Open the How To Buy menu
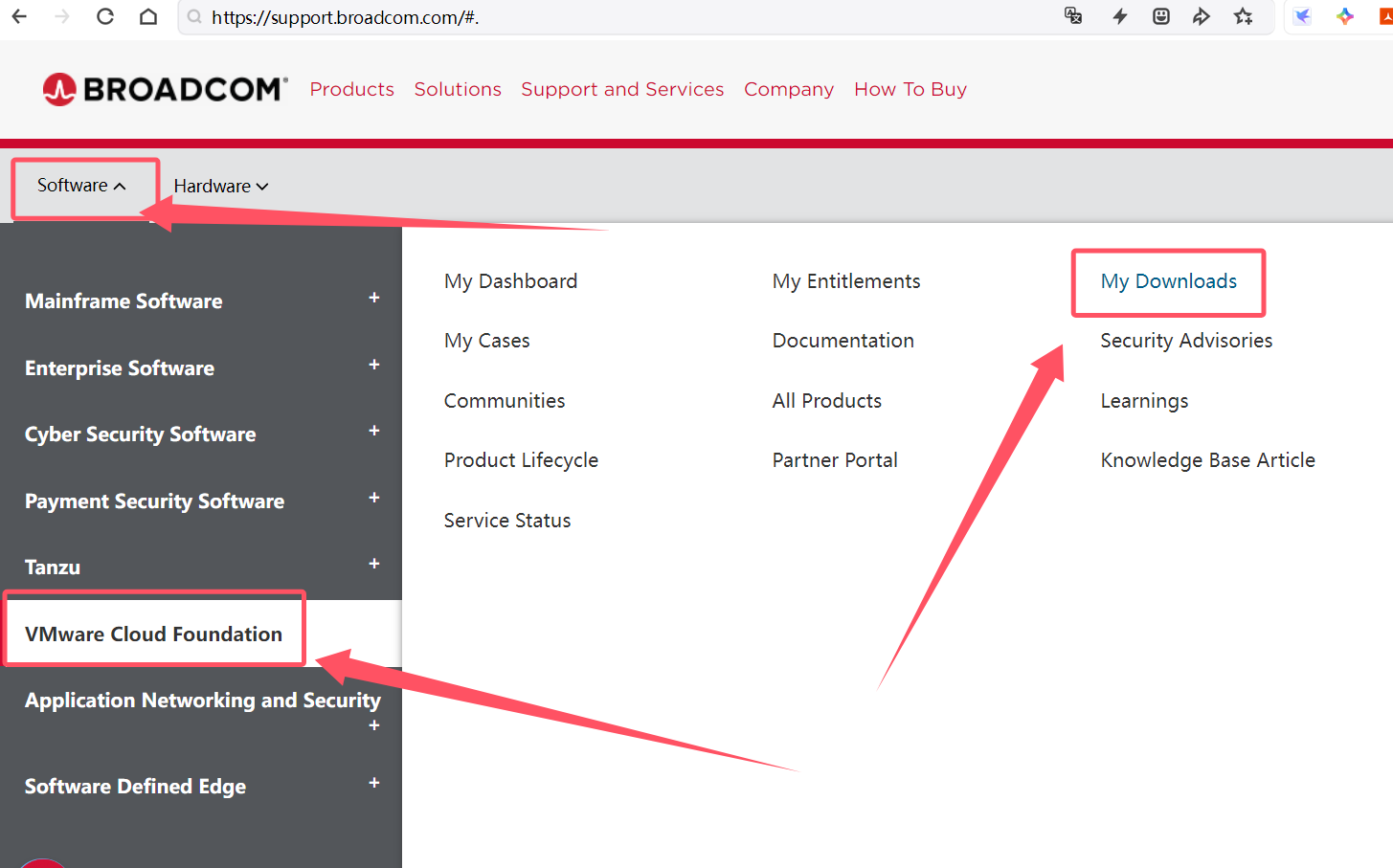The image size is (1393, 868). [x=910, y=89]
